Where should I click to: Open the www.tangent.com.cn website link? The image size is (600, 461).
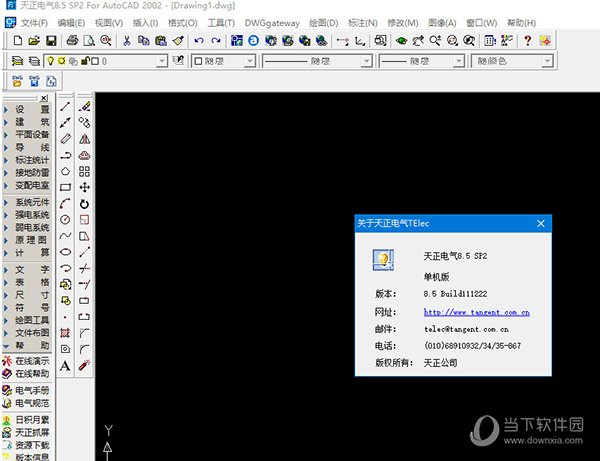476,312
